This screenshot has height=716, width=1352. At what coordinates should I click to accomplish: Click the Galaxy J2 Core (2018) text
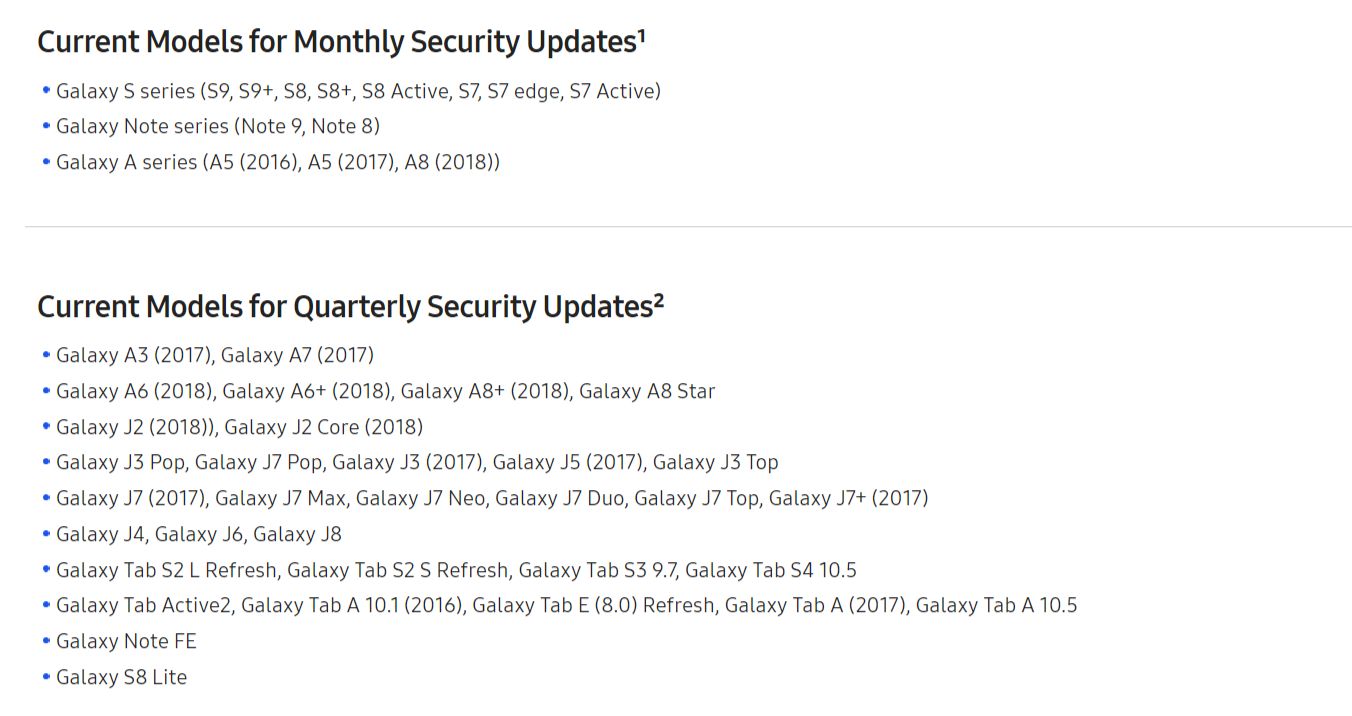coord(323,427)
